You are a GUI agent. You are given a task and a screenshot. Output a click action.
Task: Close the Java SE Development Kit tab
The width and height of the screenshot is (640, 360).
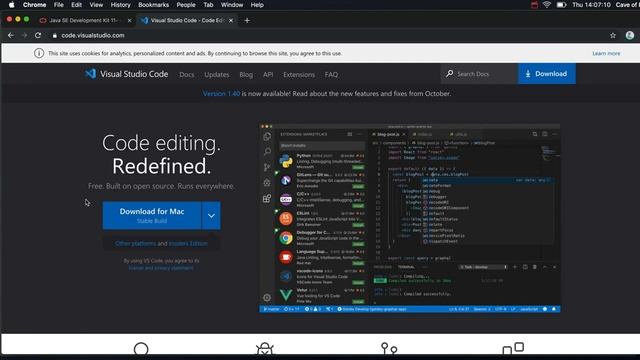[129, 20]
